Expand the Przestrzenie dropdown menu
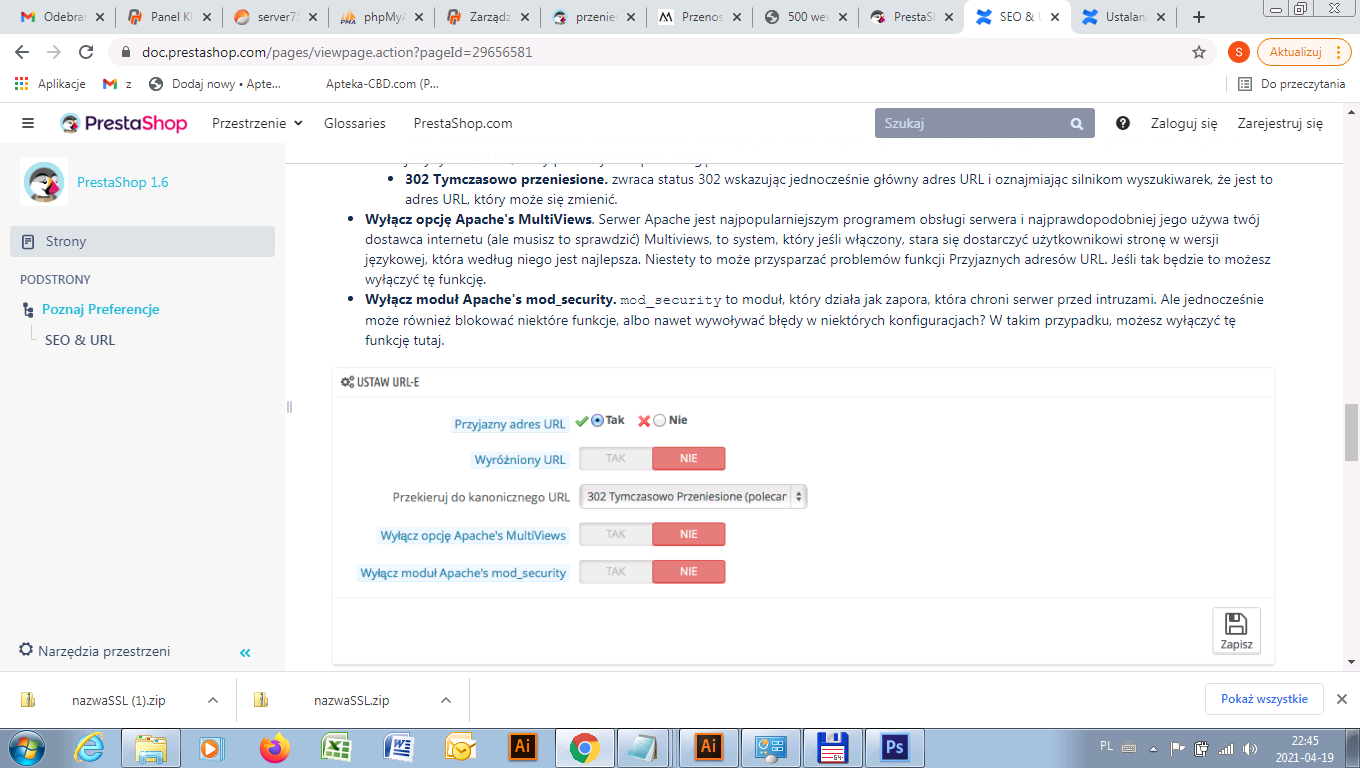 (257, 123)
